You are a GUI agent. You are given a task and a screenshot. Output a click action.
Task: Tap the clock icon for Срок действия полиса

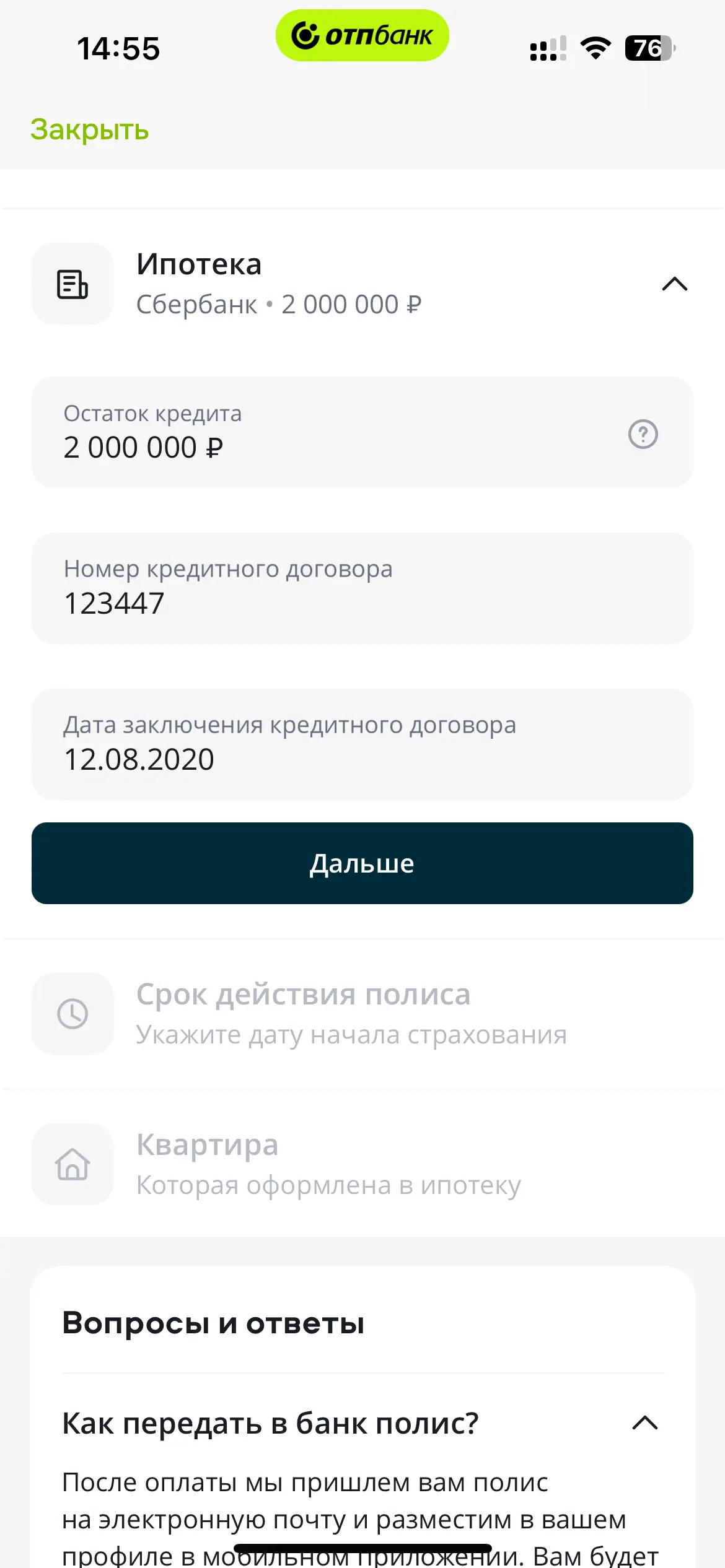click(x=72, y=1014)
